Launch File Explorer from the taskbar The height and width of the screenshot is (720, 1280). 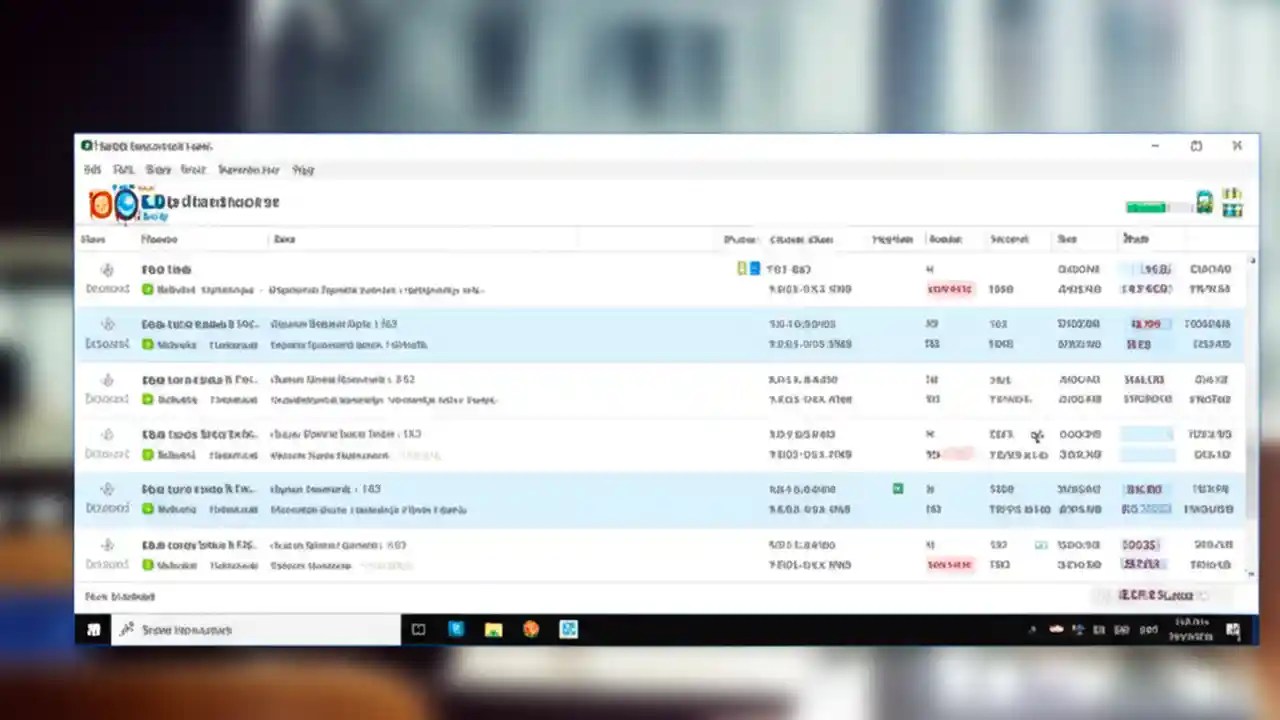tap(493, 629)
